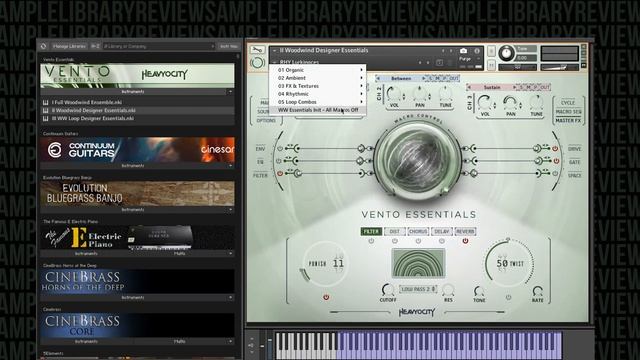This screenshot has width=640, height=360.
Task: Click the MASTER FX button
Action: pyautogui.click(x=568, y=121)
